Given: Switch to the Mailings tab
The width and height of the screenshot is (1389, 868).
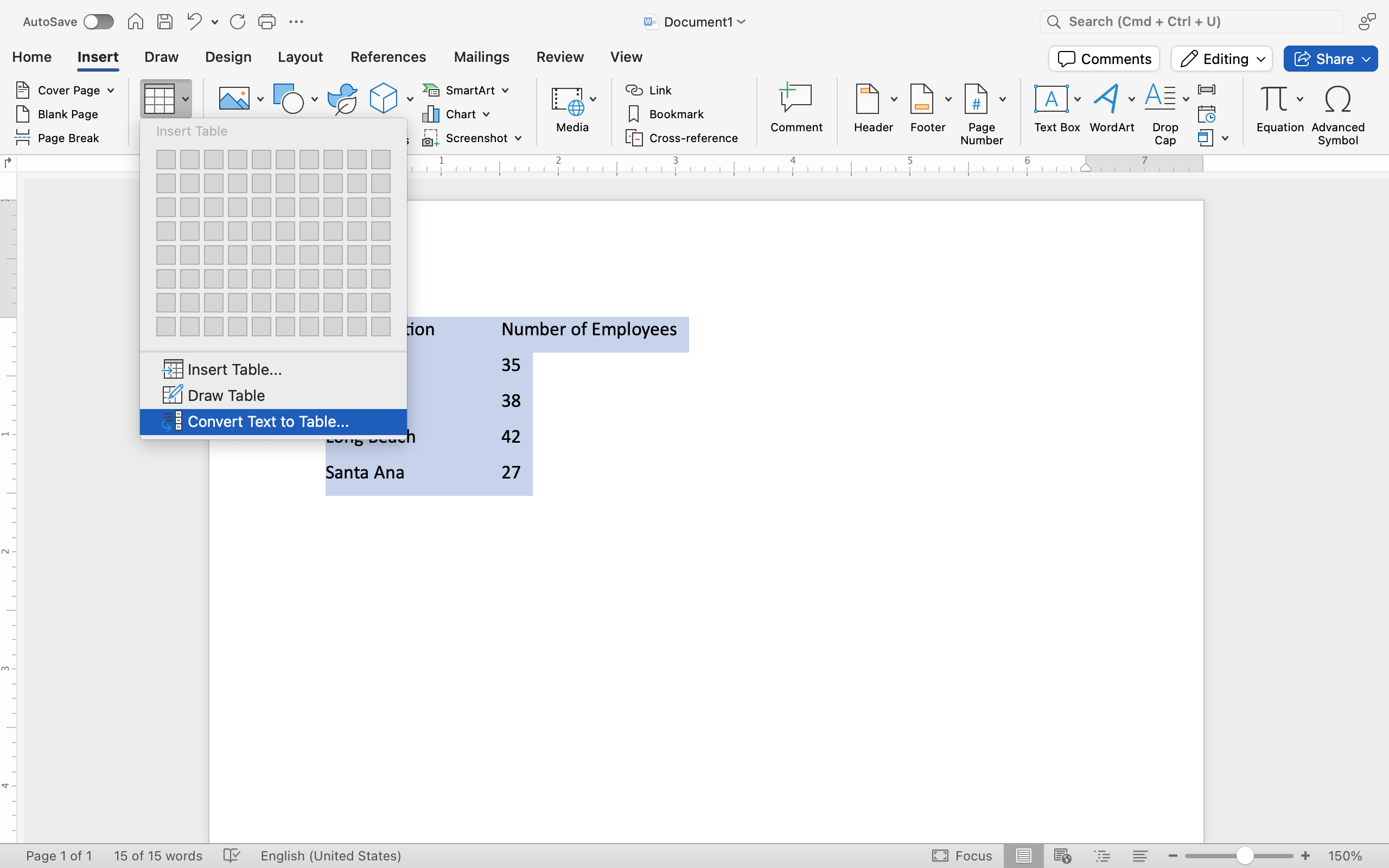Looking at the screenshot, I should pos(482,57).
